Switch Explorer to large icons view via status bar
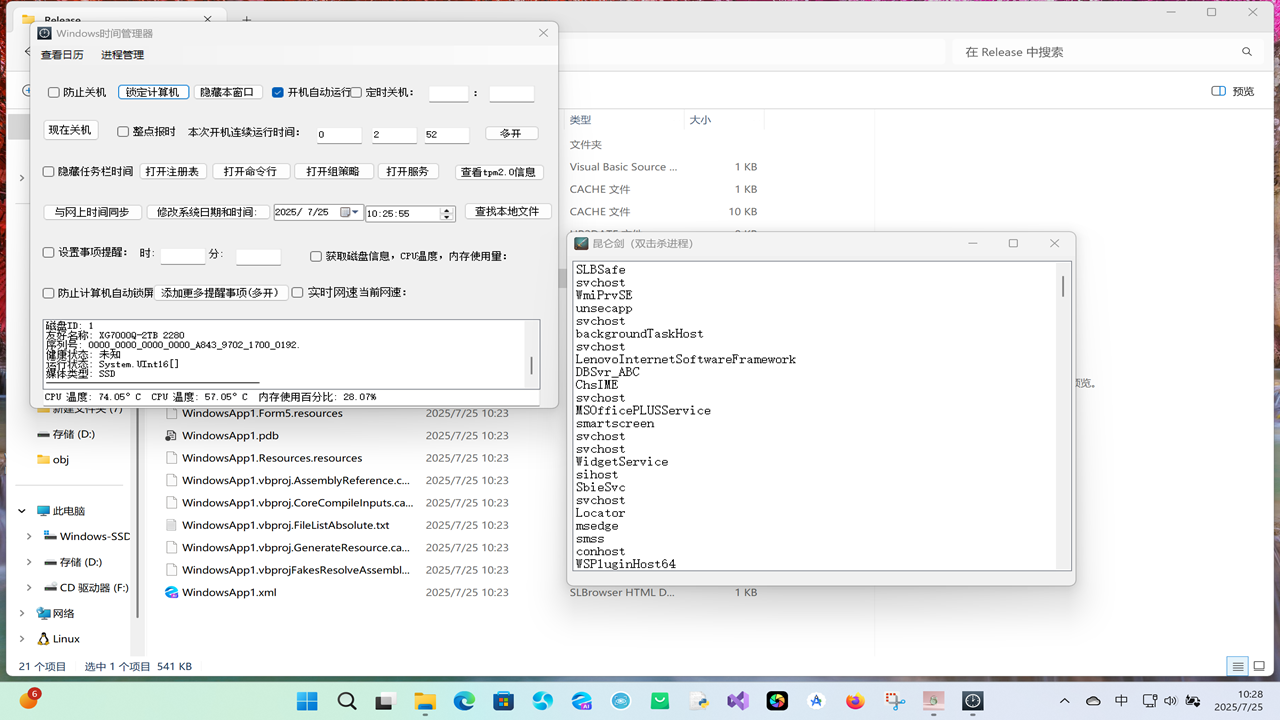 (1258, 666)
